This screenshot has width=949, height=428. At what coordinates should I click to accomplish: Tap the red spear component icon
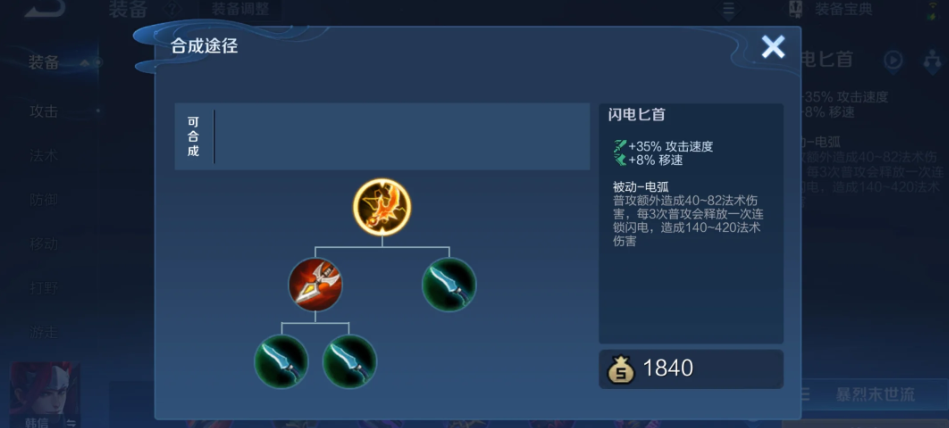(x=315, y=285)
